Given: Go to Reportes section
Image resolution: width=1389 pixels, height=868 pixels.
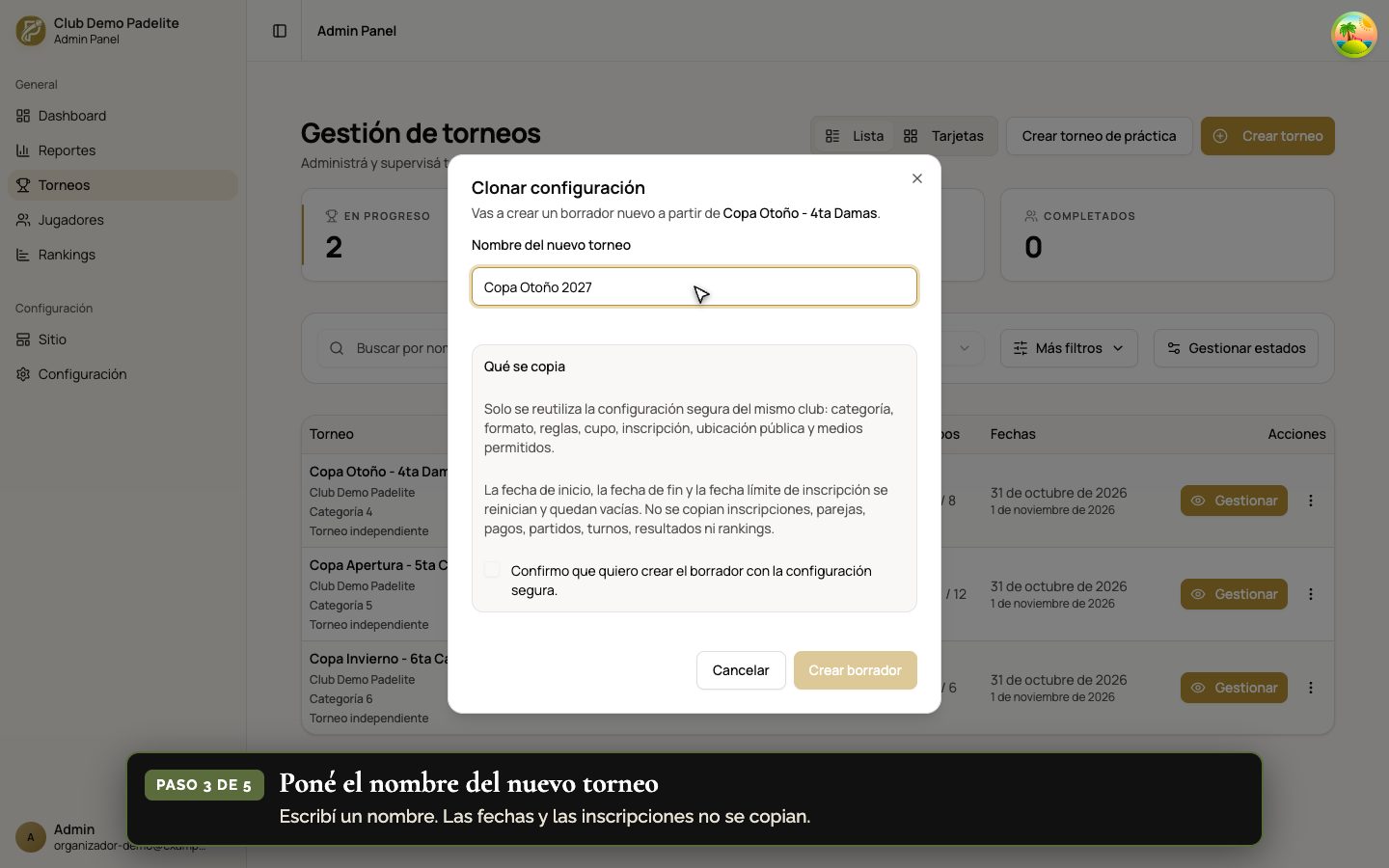Looking at the screenshot, I should 123,150.
